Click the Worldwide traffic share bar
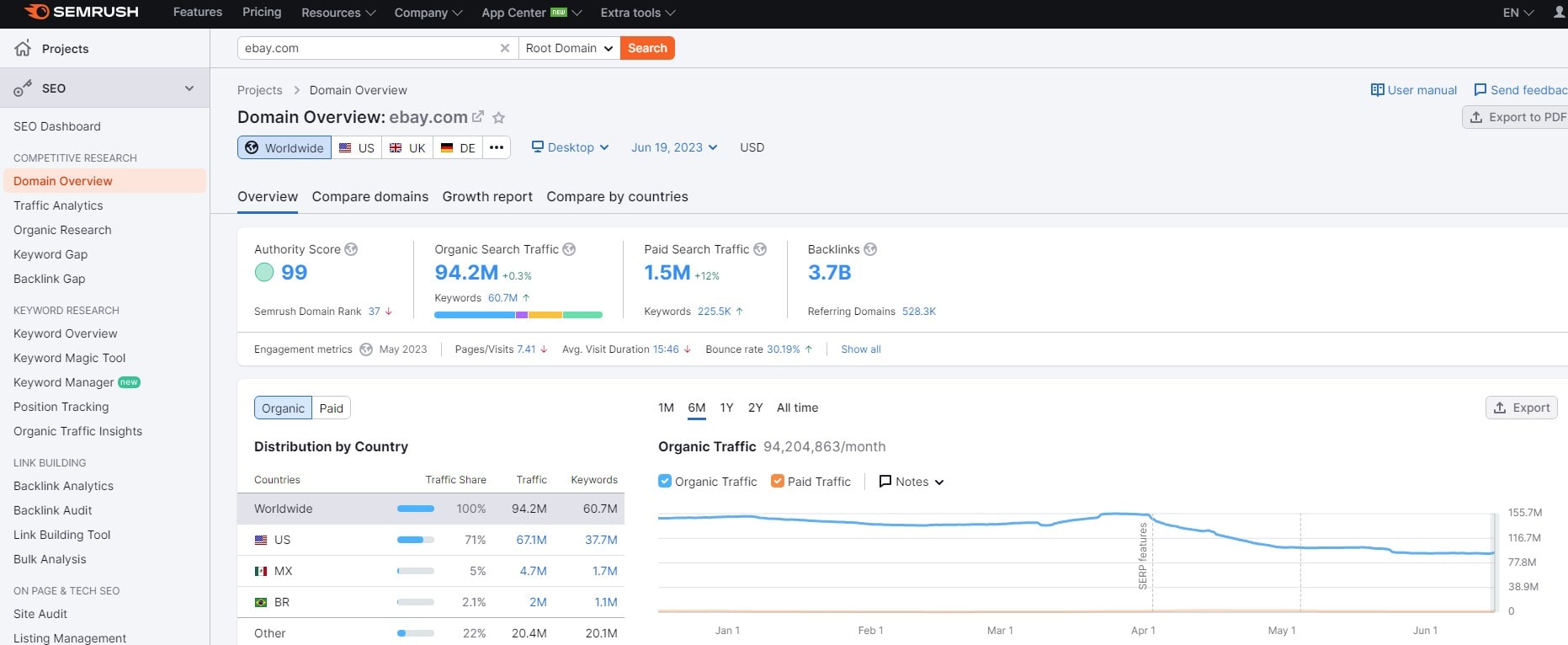Screen dimensions: 1568x645 point(416,509)
